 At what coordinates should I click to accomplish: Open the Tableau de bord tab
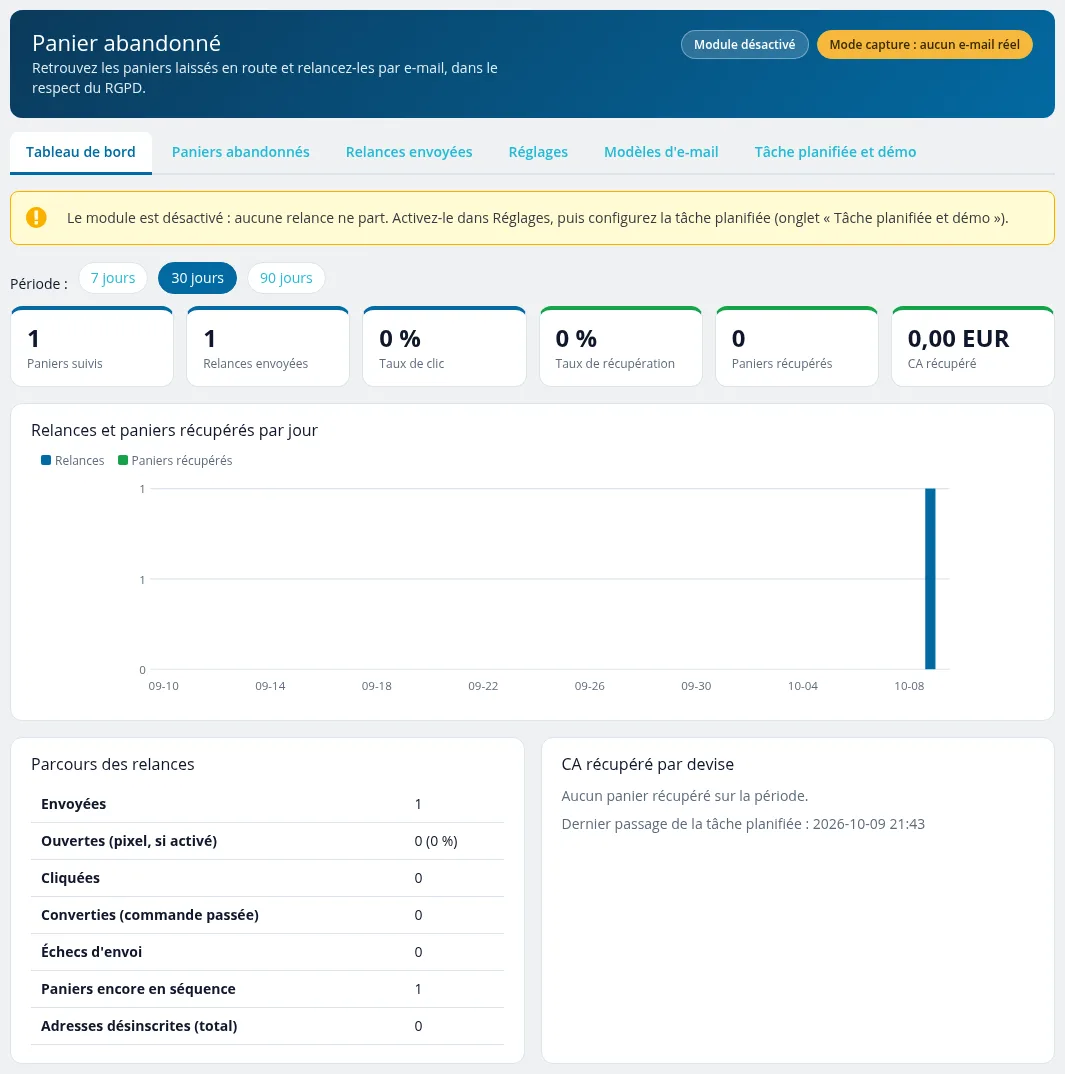click(x=81, y=152)
